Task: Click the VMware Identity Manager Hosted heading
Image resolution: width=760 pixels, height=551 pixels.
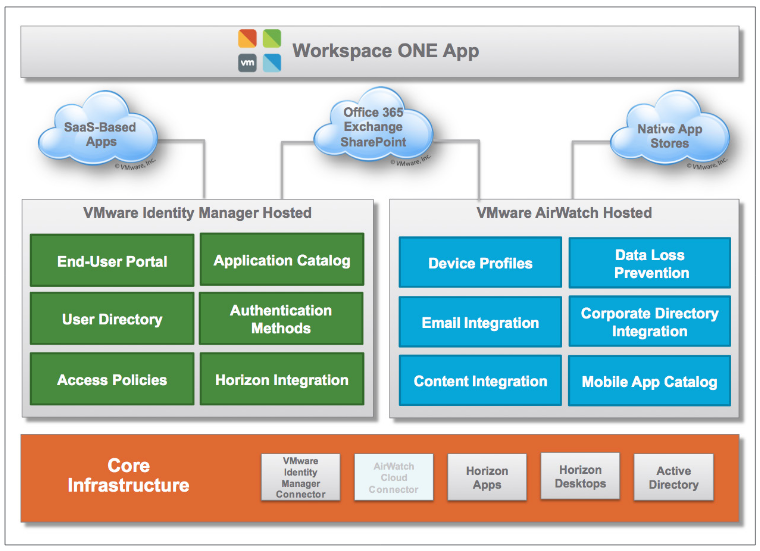Action: 197,213
